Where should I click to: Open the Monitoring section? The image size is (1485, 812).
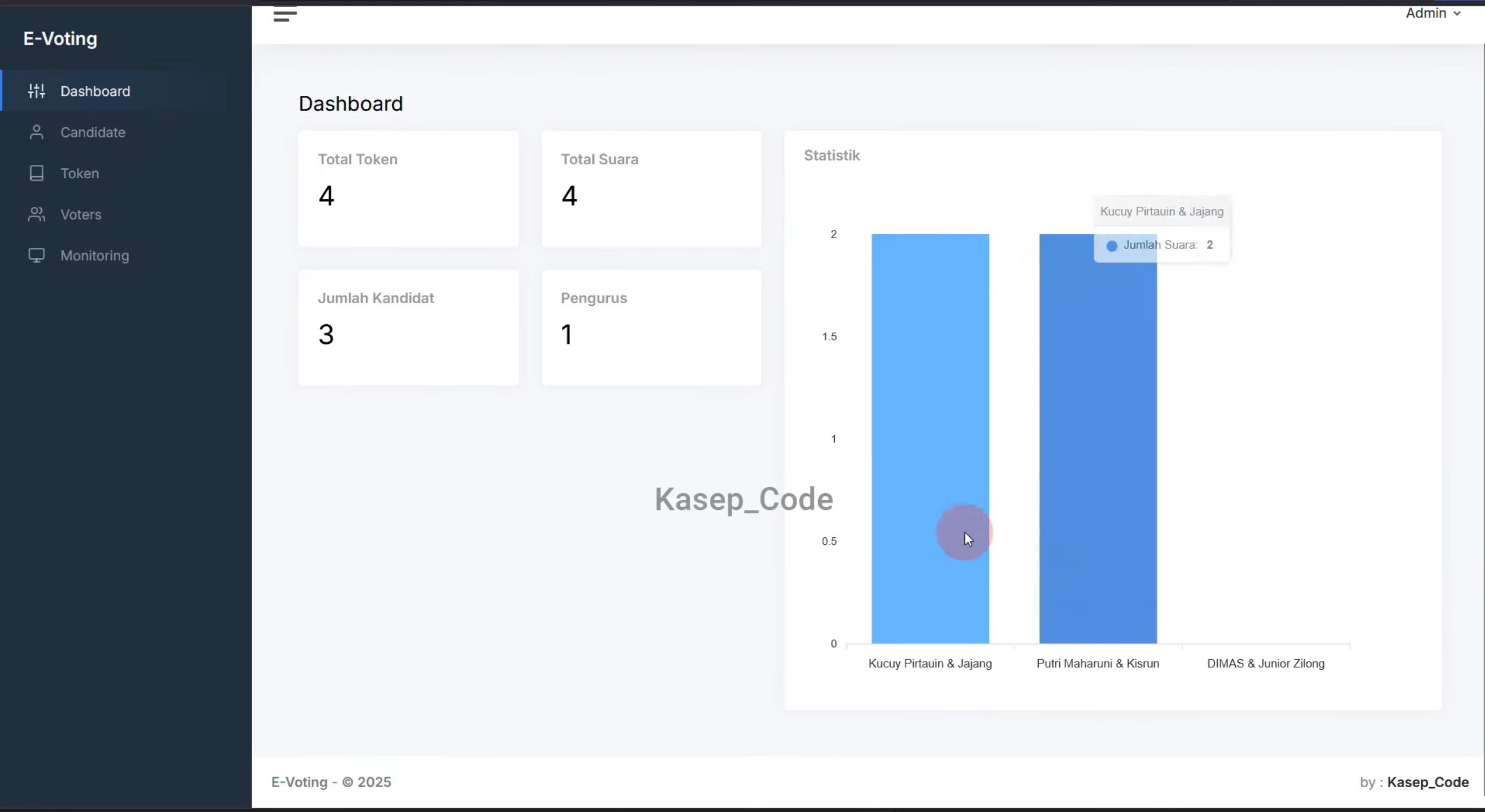click(x=126, y=256)
